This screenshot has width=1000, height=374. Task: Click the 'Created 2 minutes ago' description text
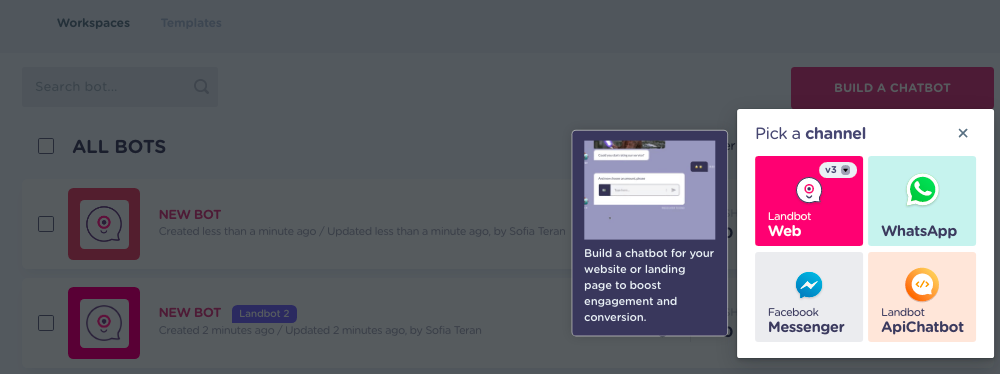320,331
